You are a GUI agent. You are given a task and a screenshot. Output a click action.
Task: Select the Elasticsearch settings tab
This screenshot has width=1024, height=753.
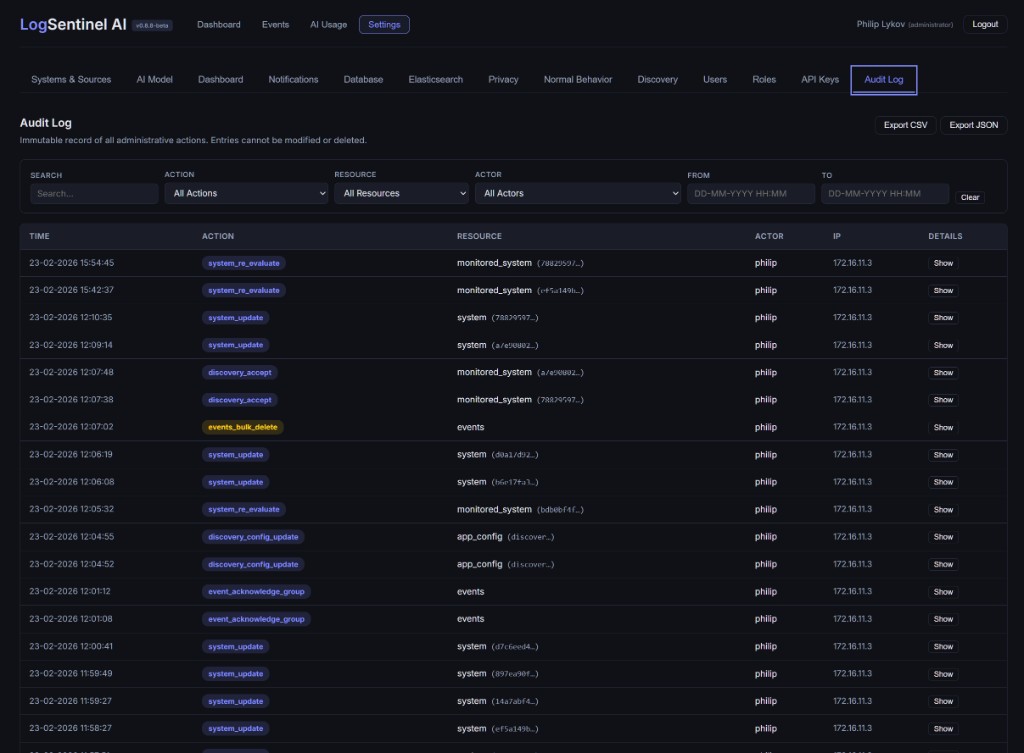click(x=435, y=79)
